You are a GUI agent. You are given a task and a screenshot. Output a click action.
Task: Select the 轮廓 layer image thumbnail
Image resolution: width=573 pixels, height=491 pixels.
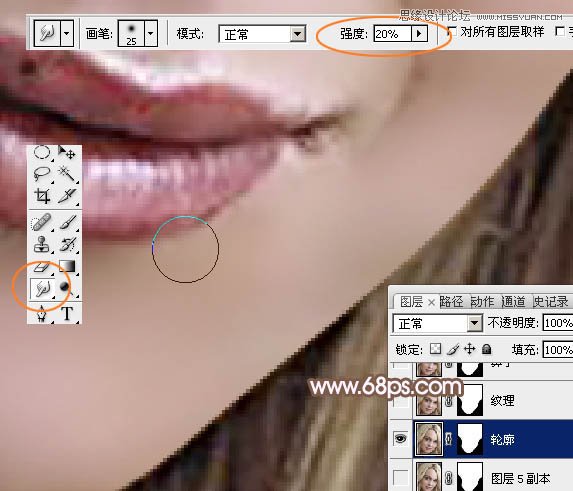[429, 438]
